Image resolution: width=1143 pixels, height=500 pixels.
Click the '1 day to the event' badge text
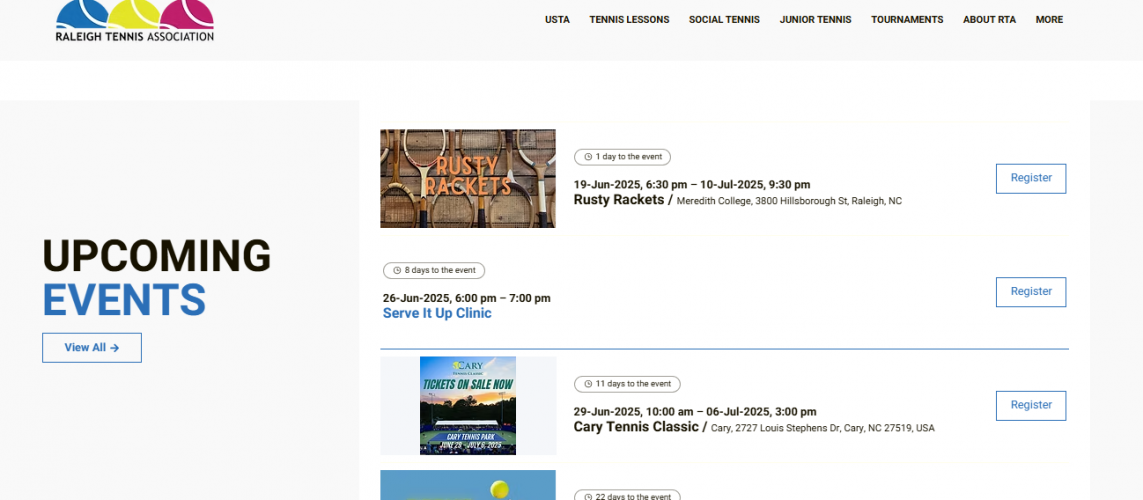coord(628,157)
